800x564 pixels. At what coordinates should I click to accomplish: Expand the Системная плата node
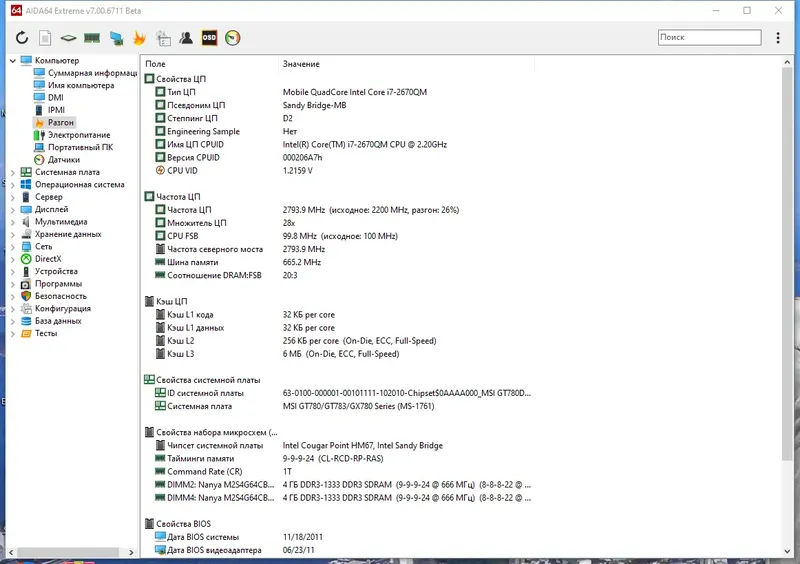click(13, 173)
